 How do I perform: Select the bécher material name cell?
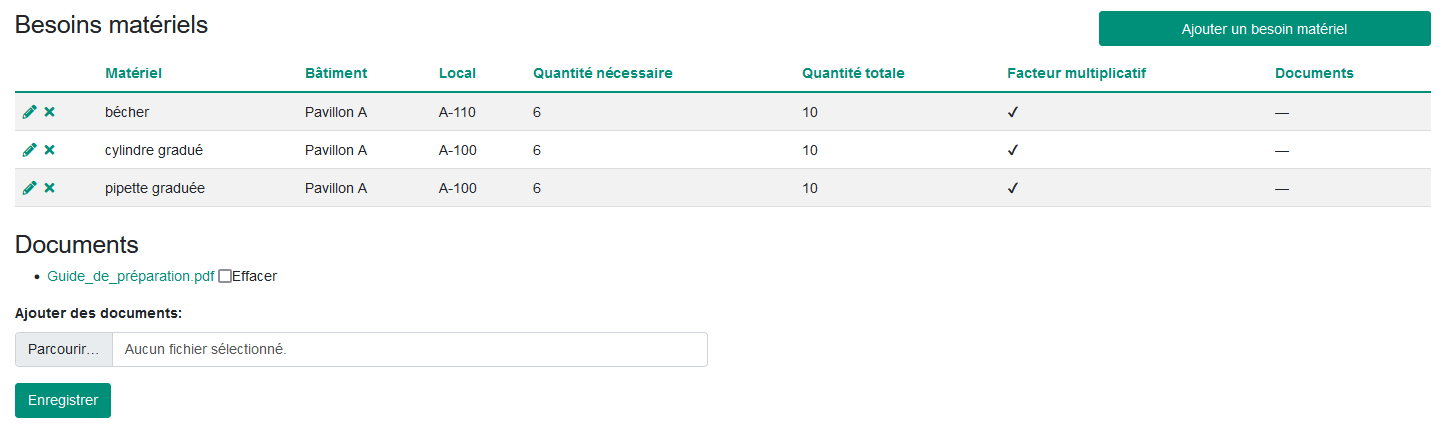pyautogui.click(x=127, y=112)
